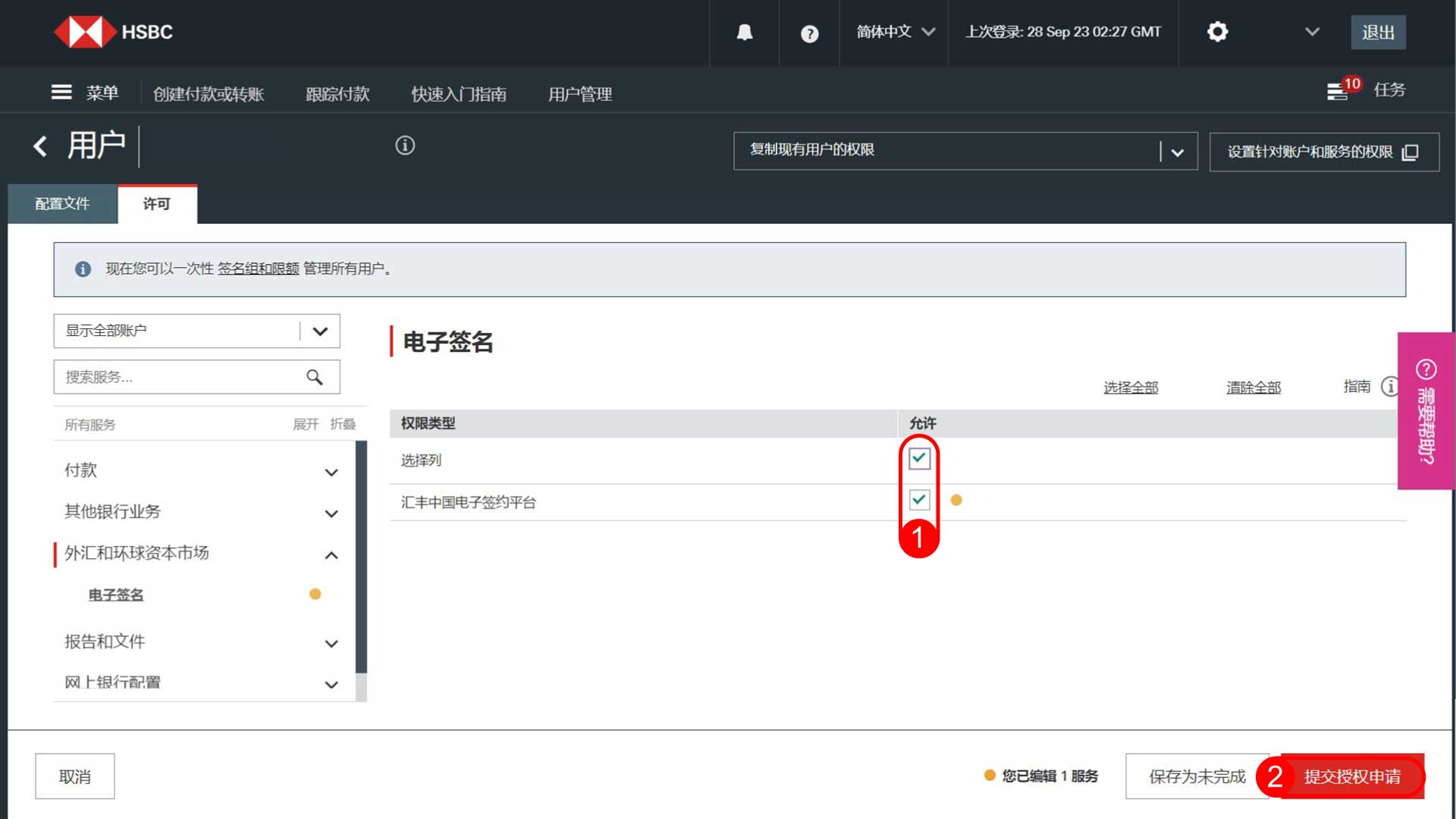This screenshot has width=1456, height=819.
Task: Collapse the 外汇和环球资本市场 section
Action: [x=331, y=555]
